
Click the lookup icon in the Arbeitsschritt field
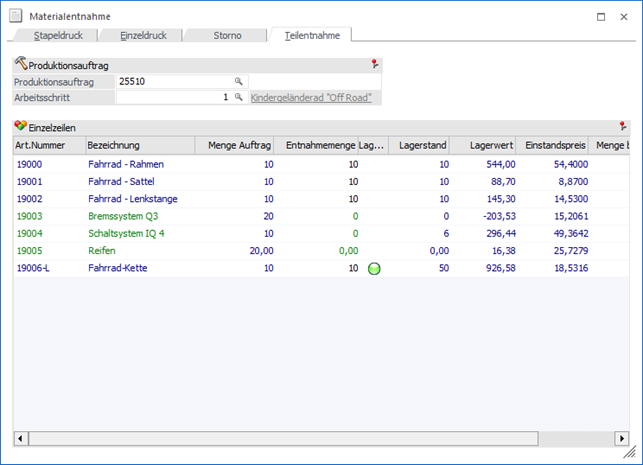[x=239, y=98]
